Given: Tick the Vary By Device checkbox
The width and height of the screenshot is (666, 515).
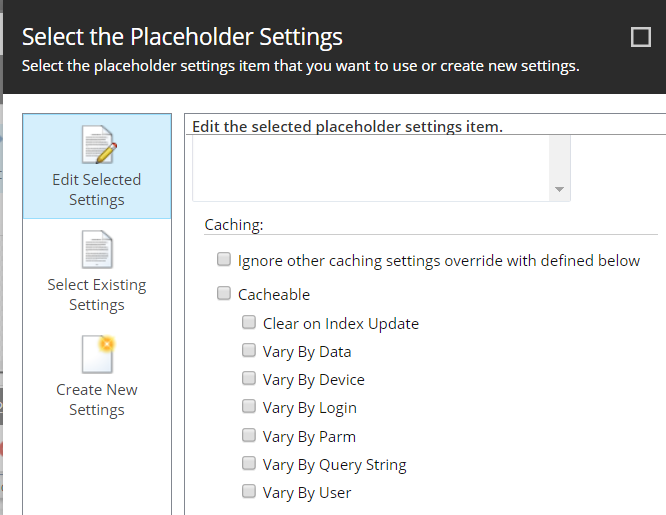Looking at the screenshot, I should (x=249, y=378).
